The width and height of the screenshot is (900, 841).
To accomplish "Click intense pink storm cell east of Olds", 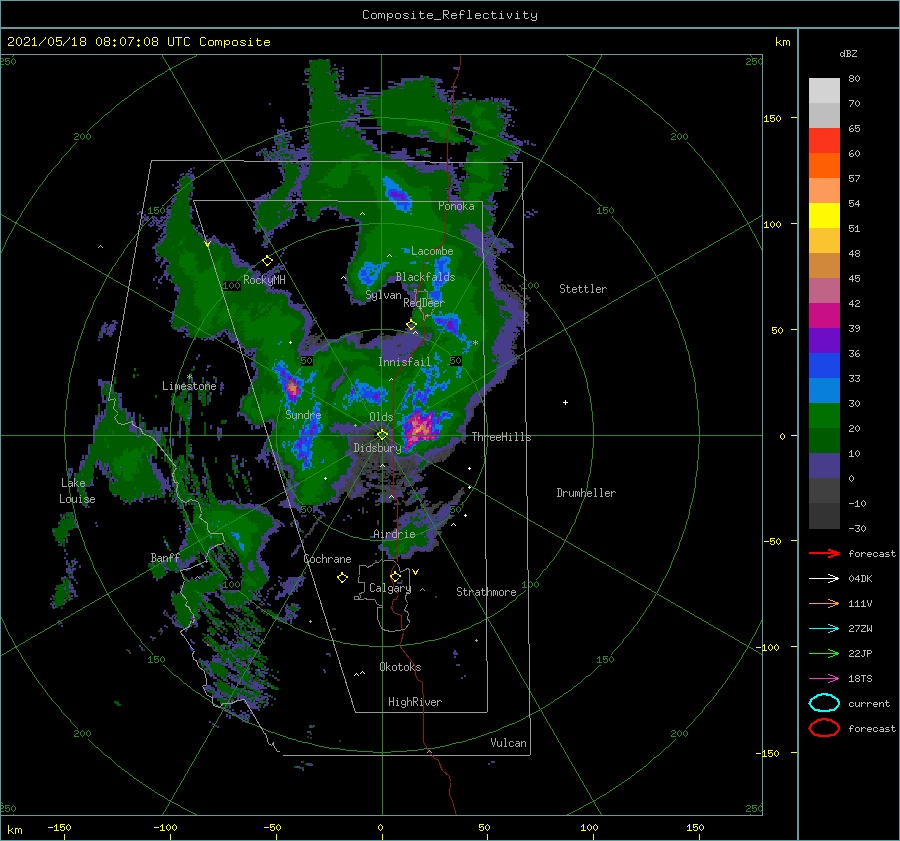I will coord(421,427).
